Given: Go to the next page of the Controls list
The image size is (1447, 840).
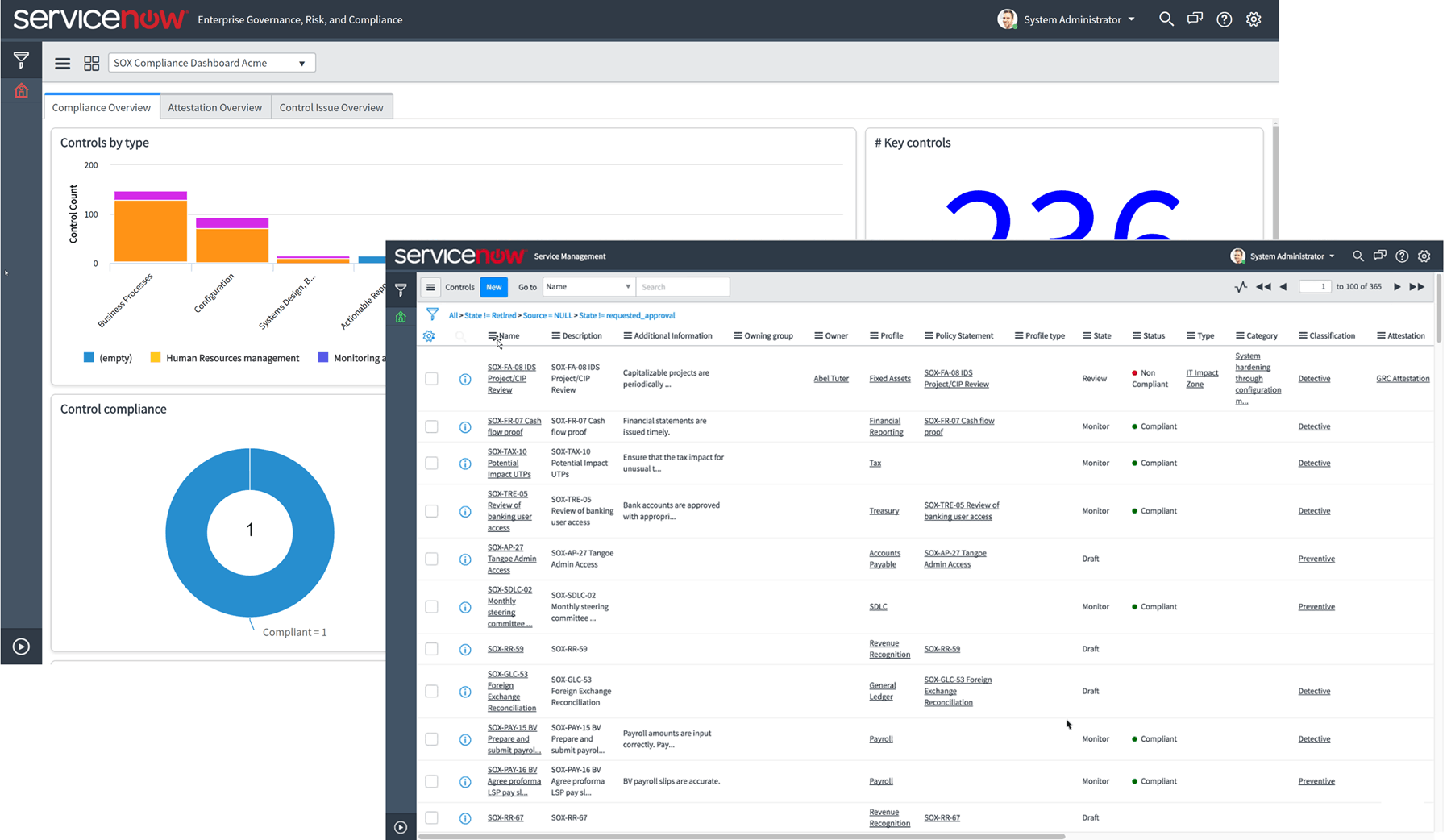Looking at the screenshot, I should (1397, 287).
